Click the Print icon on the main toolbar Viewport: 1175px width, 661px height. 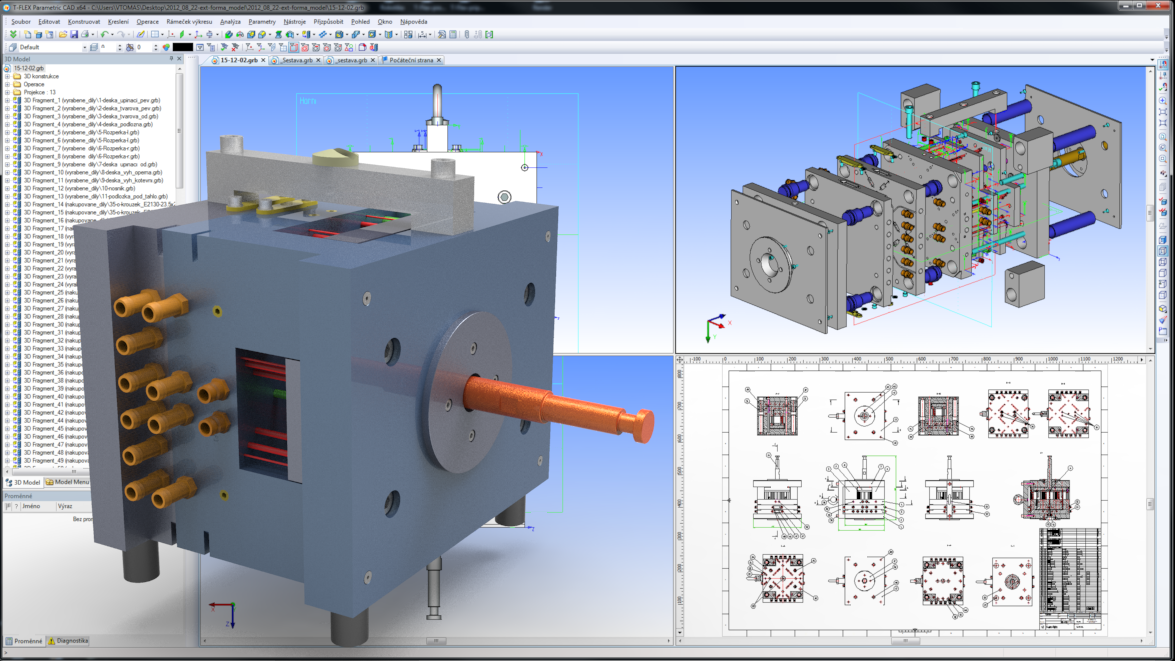tap(84, 33)
